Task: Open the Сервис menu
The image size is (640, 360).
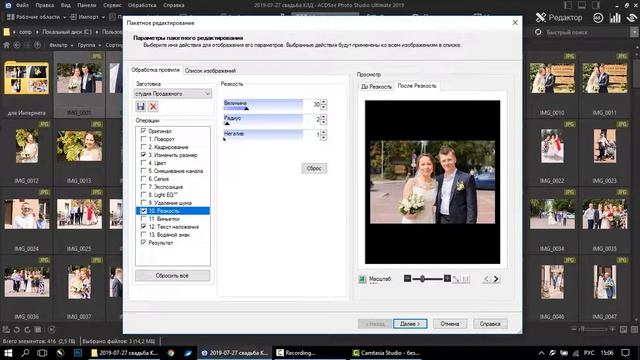Action: [112, 5]
